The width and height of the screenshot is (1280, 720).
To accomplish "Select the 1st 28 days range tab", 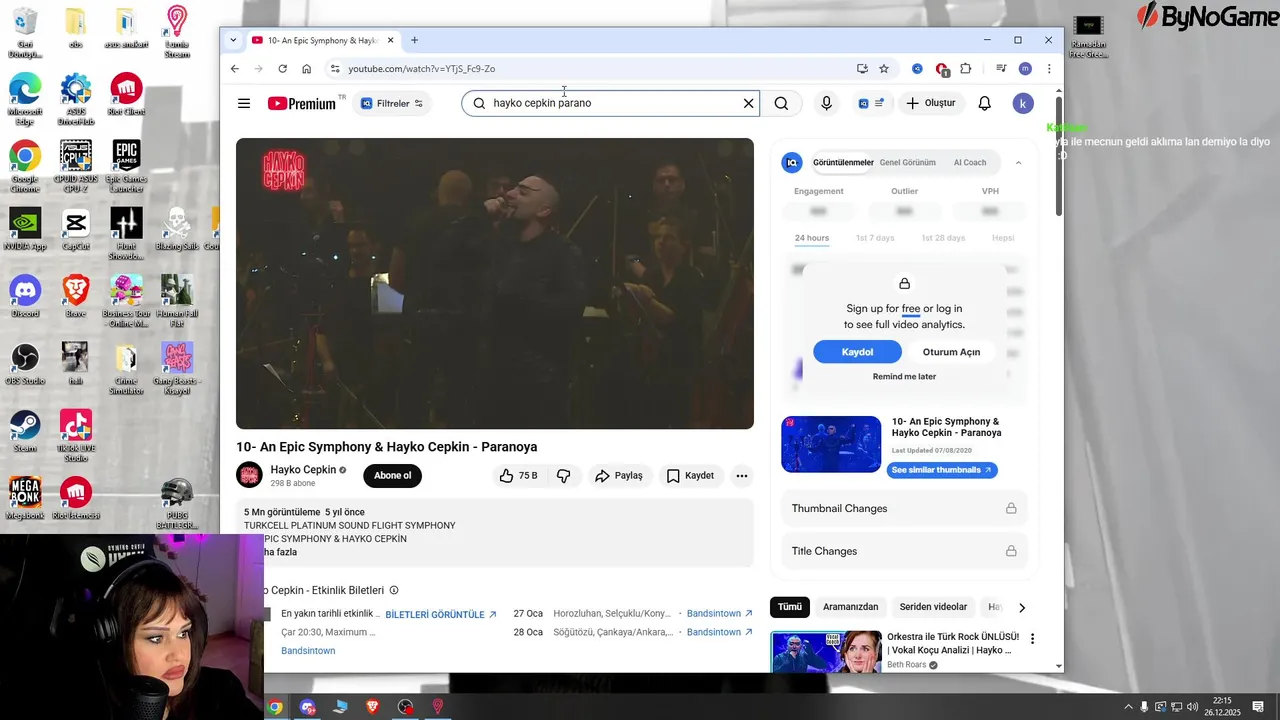I will pyautogui.click(x=943, y=238).
